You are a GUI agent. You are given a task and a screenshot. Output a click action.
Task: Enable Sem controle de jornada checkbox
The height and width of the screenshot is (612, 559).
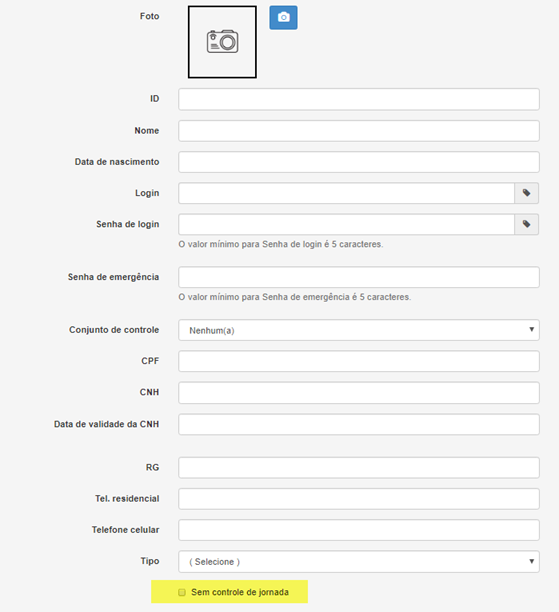[182, 592]
